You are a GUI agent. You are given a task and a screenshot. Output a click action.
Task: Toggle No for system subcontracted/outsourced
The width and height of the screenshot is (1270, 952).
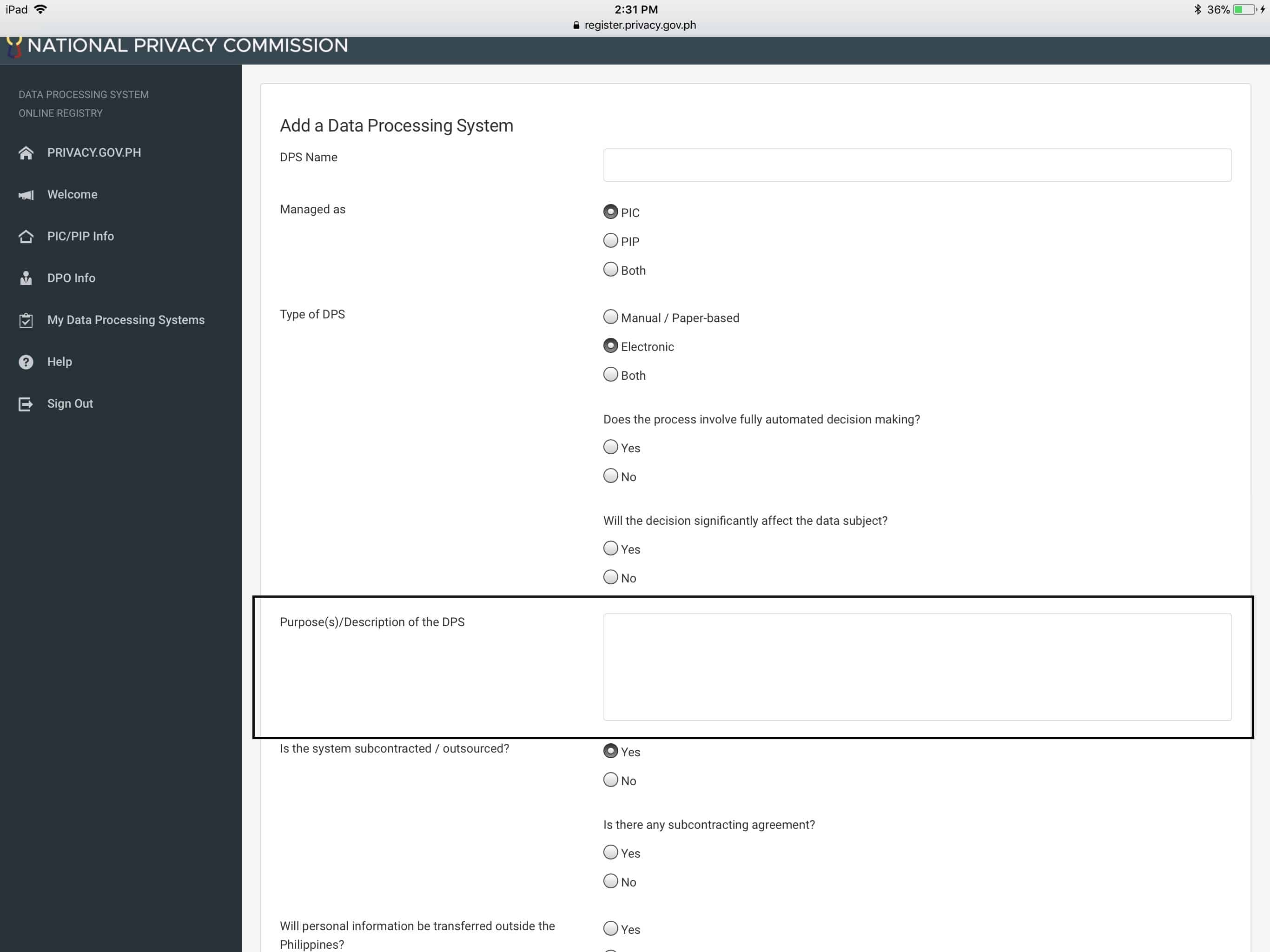point(611,780)
